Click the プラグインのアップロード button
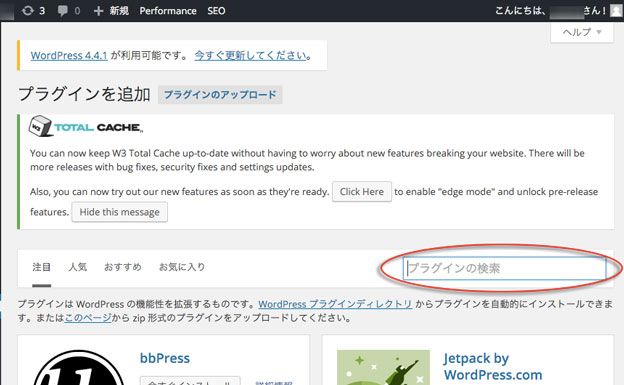624x385 pixels. [x=220, y=95]
